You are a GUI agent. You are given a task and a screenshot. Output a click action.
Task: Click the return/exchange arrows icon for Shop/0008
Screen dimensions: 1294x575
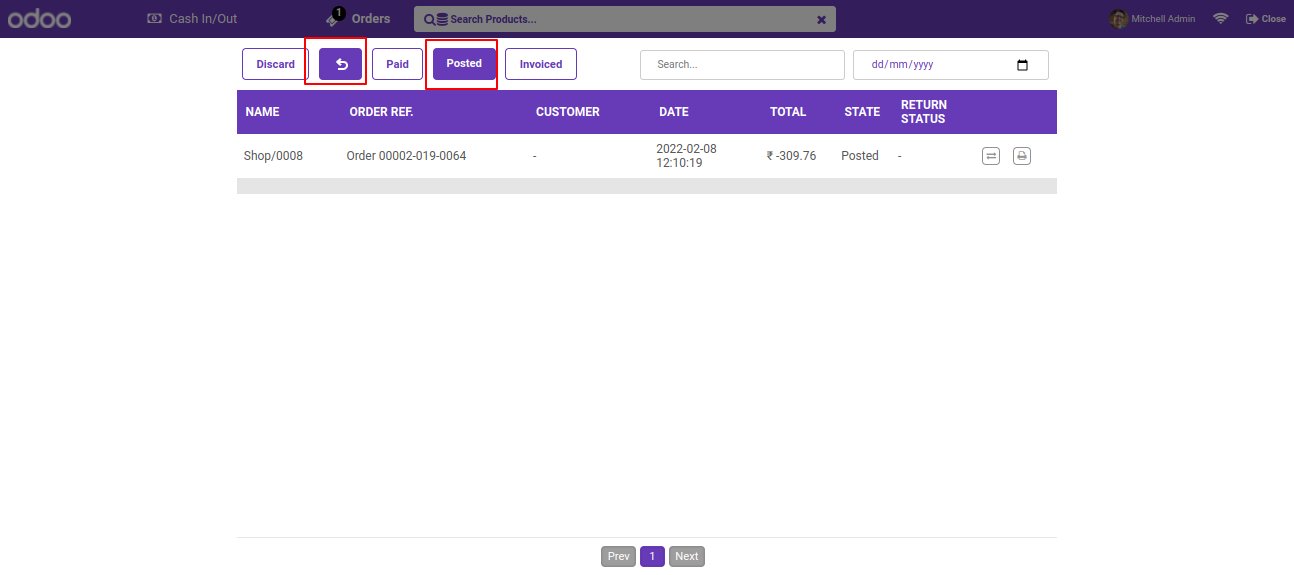pyautogui.click(x=991, y=156)
